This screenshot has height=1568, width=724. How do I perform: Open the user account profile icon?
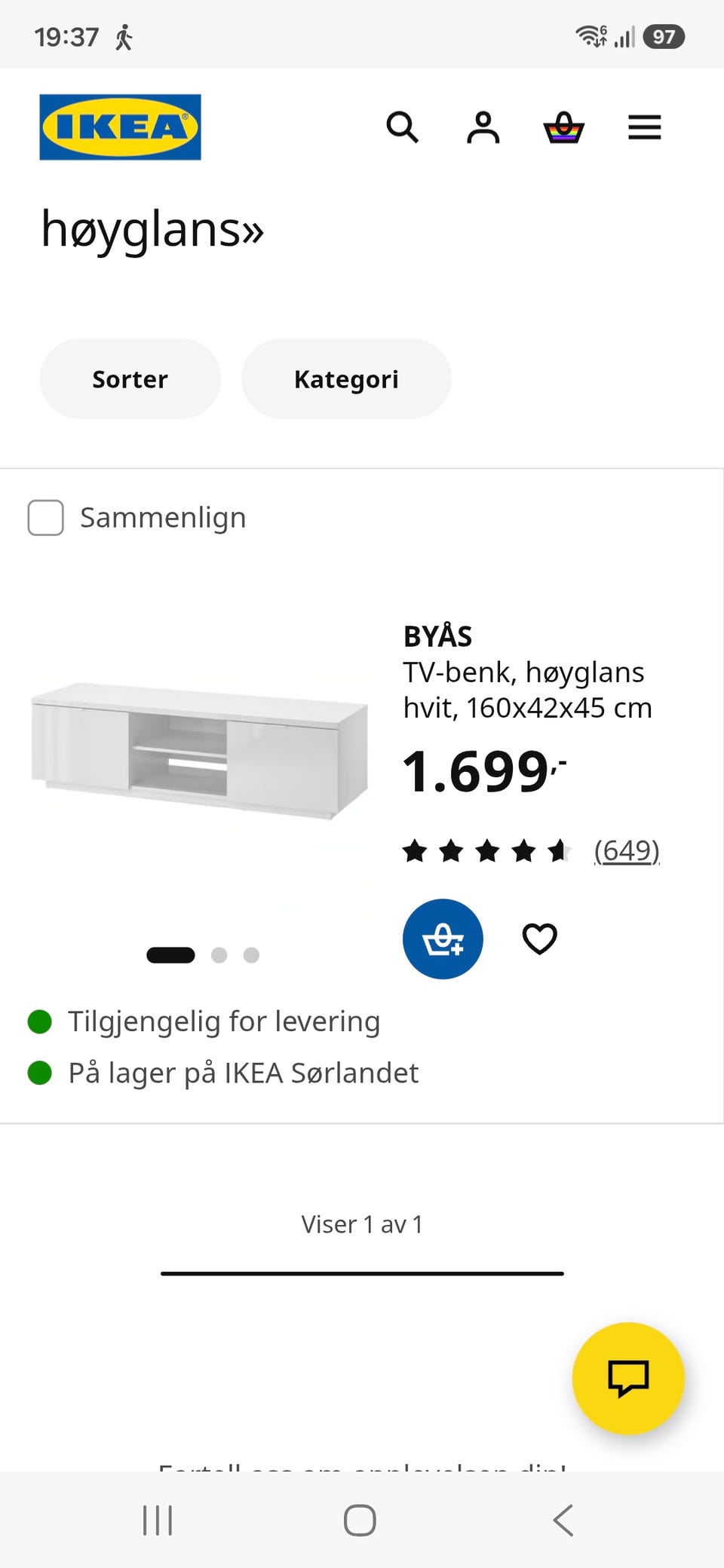pos(483,127)
